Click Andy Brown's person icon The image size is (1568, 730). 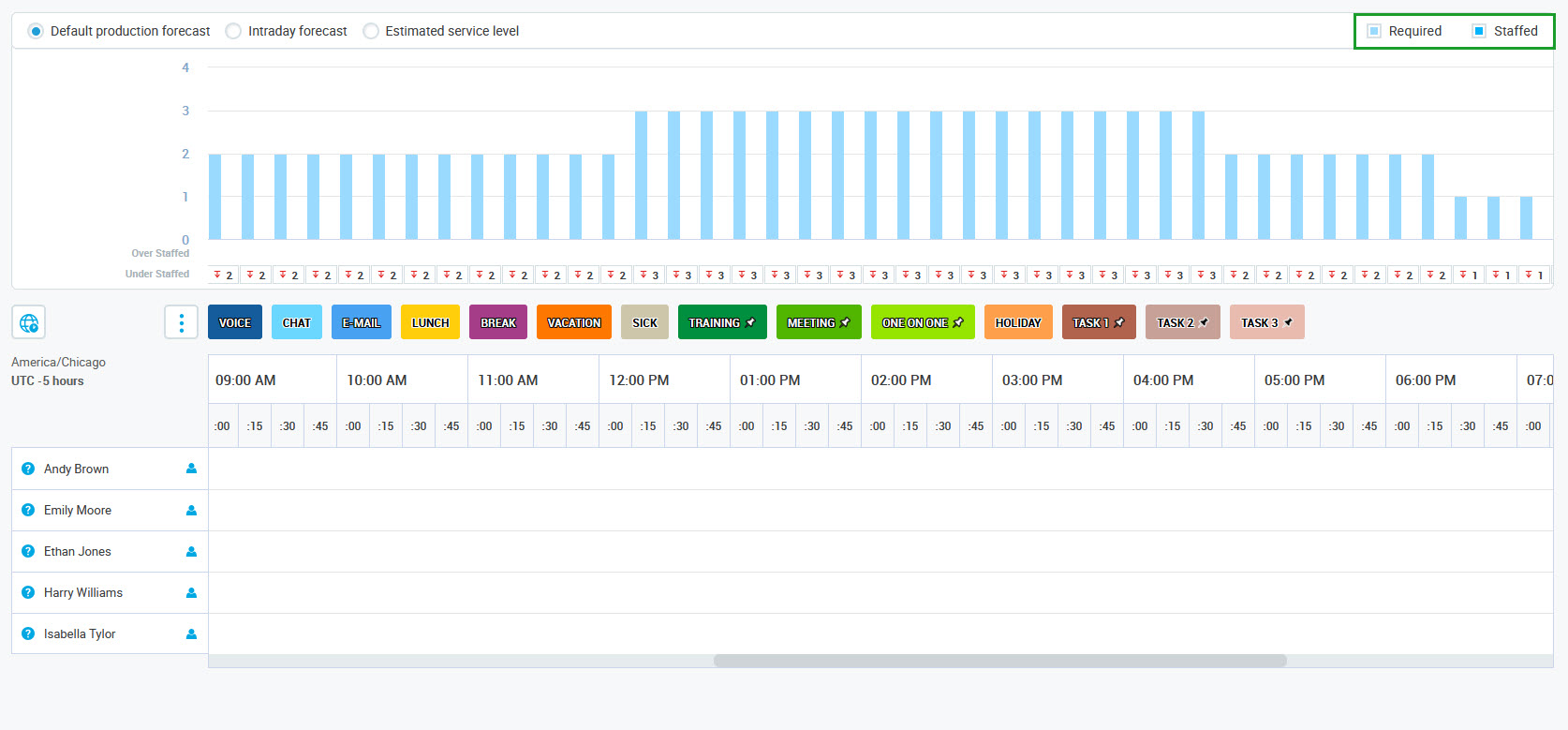[191, 469]
